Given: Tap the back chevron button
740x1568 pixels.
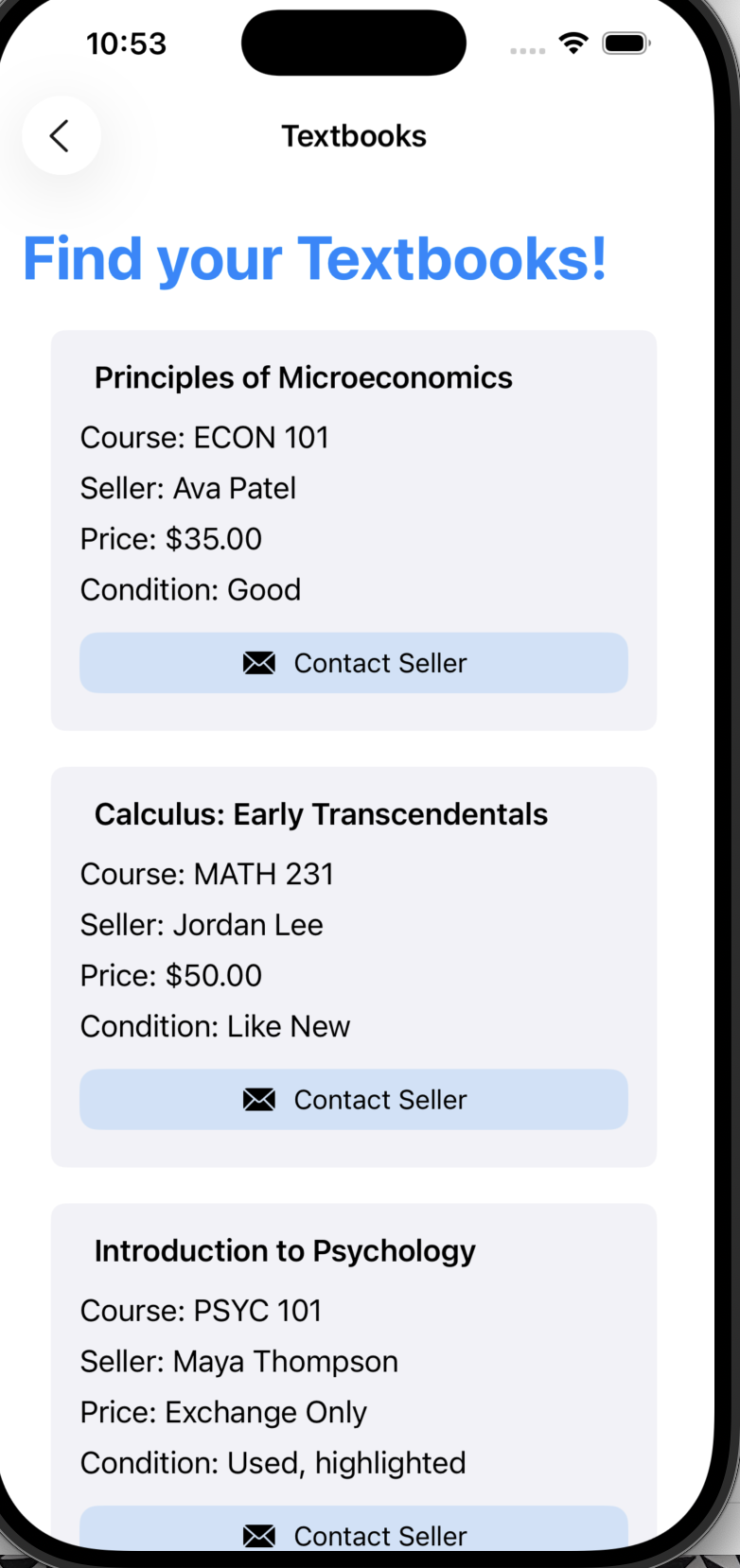Looking at the screenshot, I should click(62, 136).
